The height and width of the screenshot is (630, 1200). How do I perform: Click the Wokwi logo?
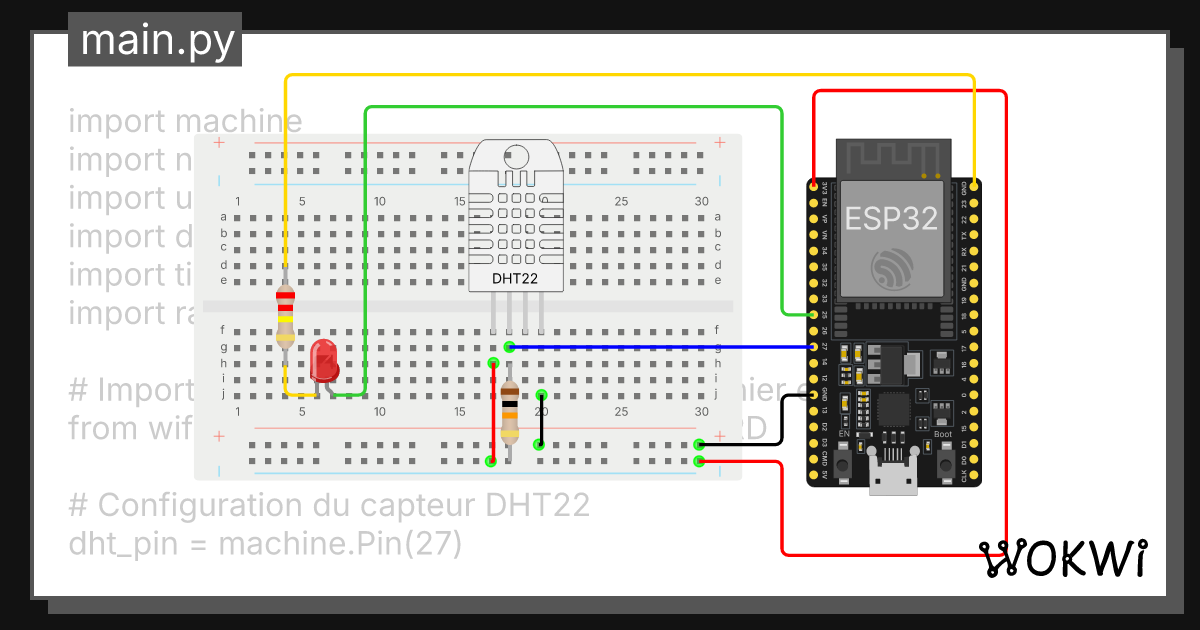1062,558
